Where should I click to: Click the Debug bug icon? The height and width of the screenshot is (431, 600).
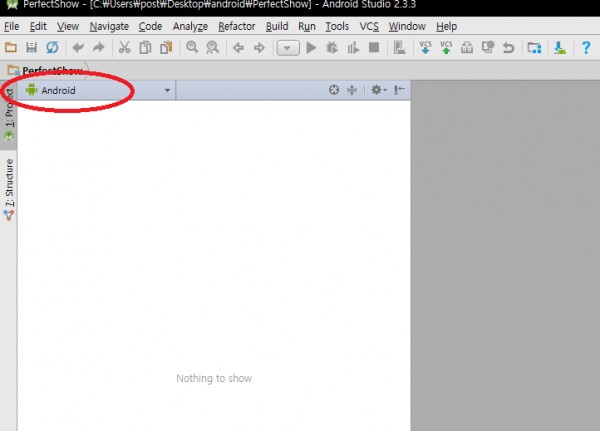[x=332, y=48]
